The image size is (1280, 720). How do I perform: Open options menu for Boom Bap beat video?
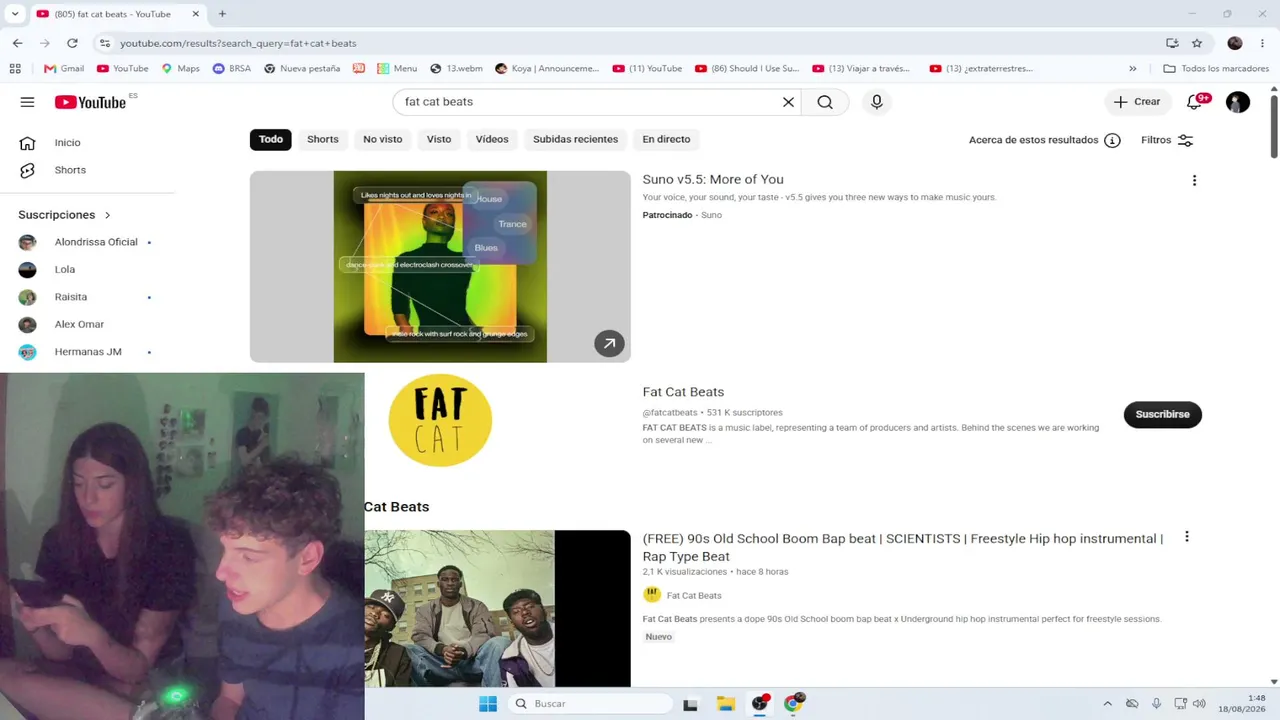point(1187,537)
